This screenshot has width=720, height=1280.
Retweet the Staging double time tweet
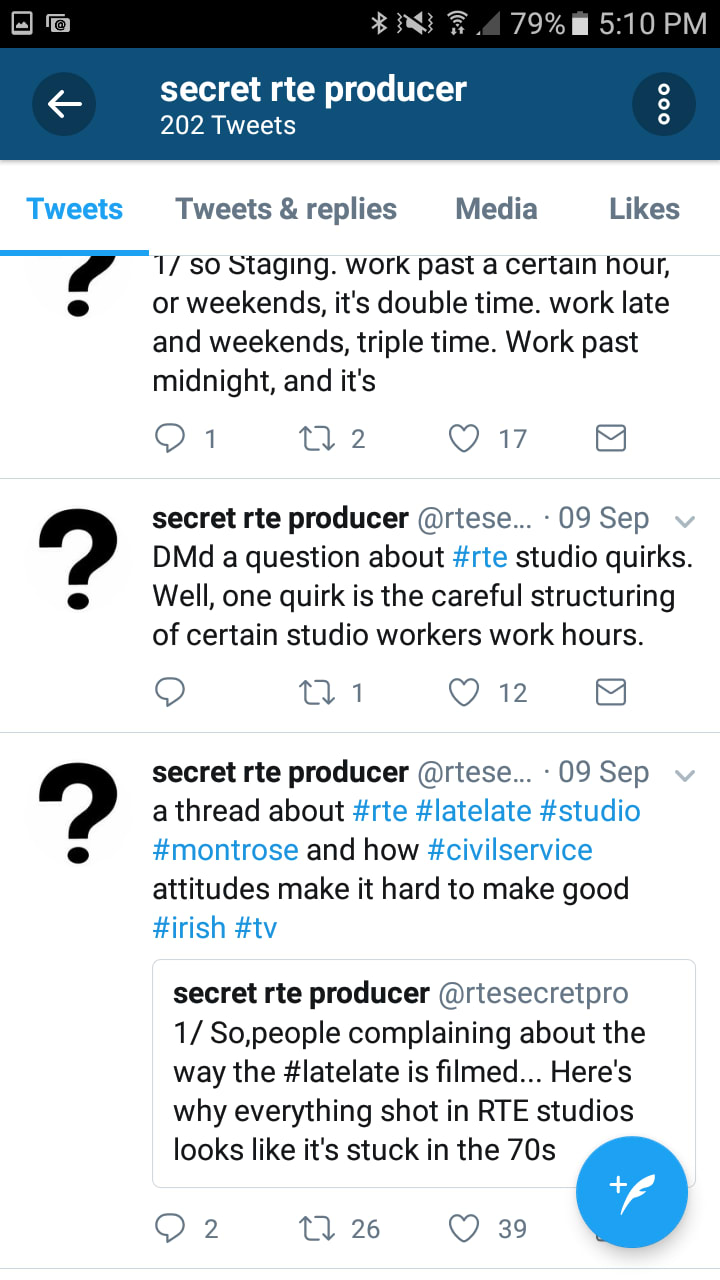[x=316, y=438]
